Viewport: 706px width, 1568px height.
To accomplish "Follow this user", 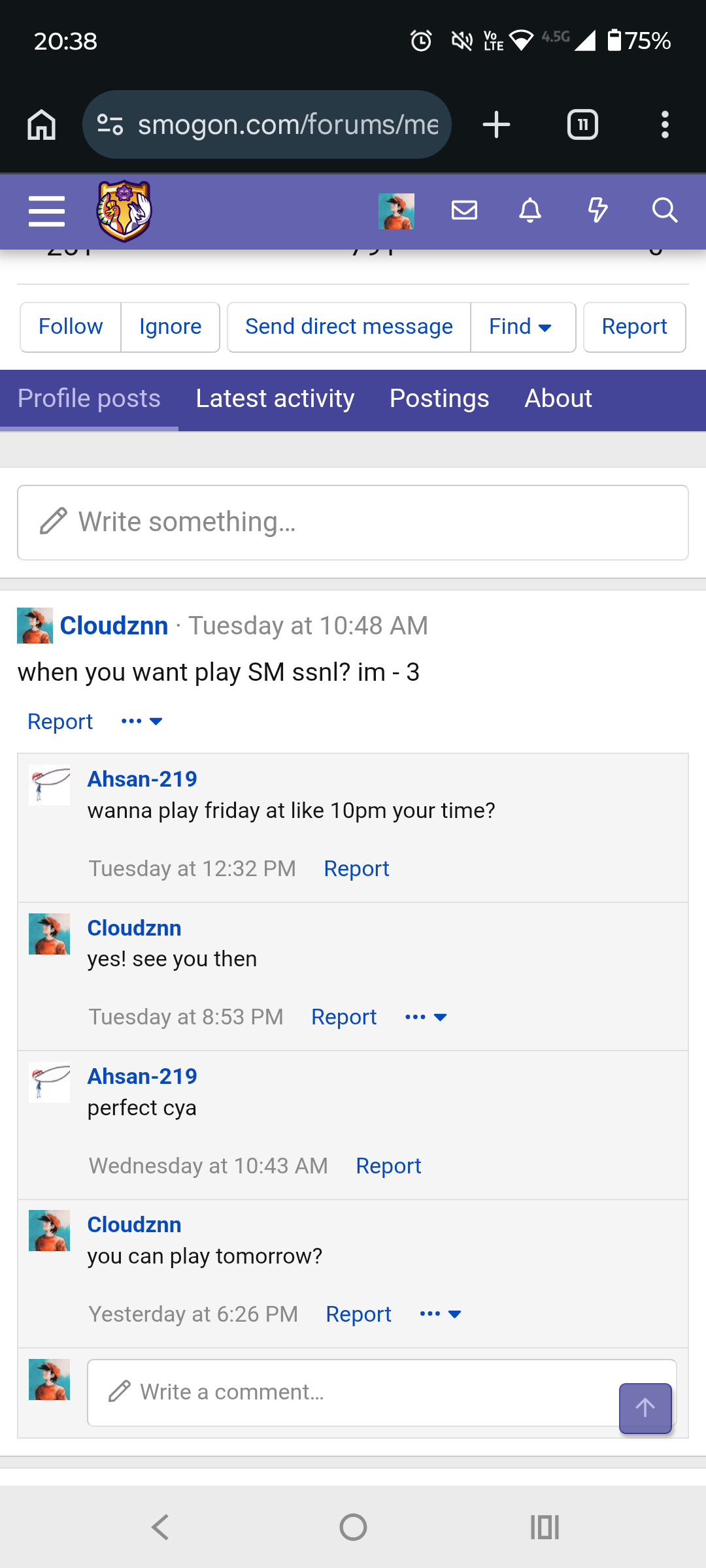I will click(69, 327).
